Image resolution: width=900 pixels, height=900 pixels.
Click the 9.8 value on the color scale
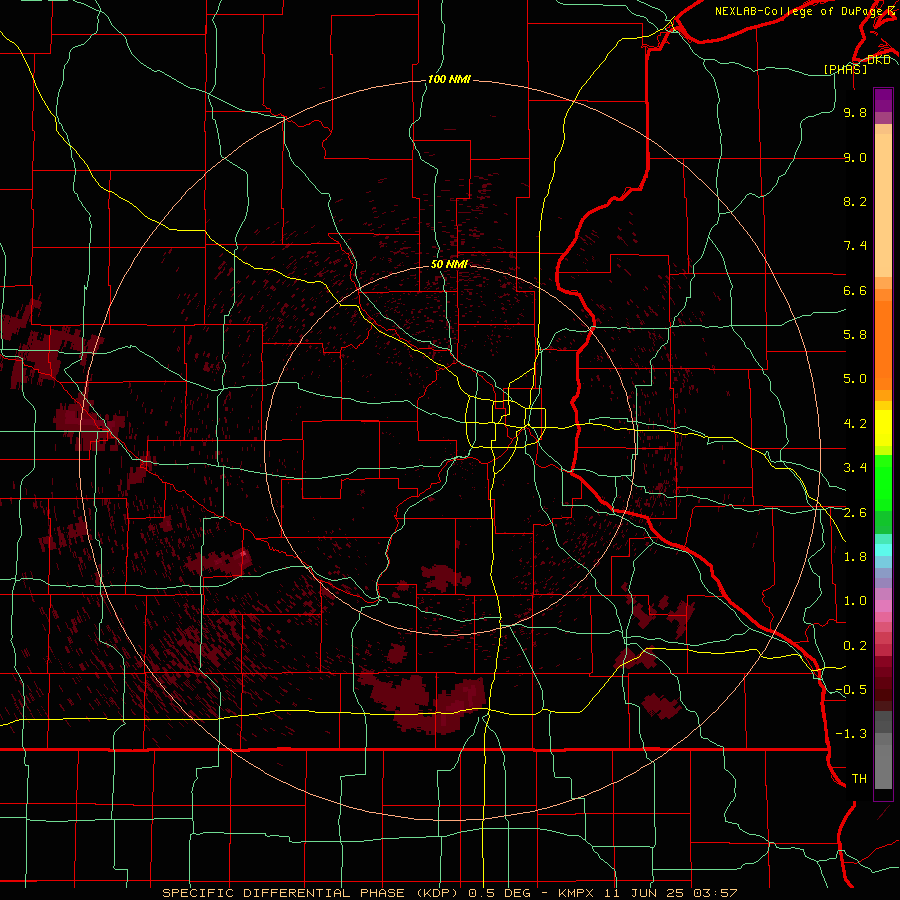coord(855,112)
